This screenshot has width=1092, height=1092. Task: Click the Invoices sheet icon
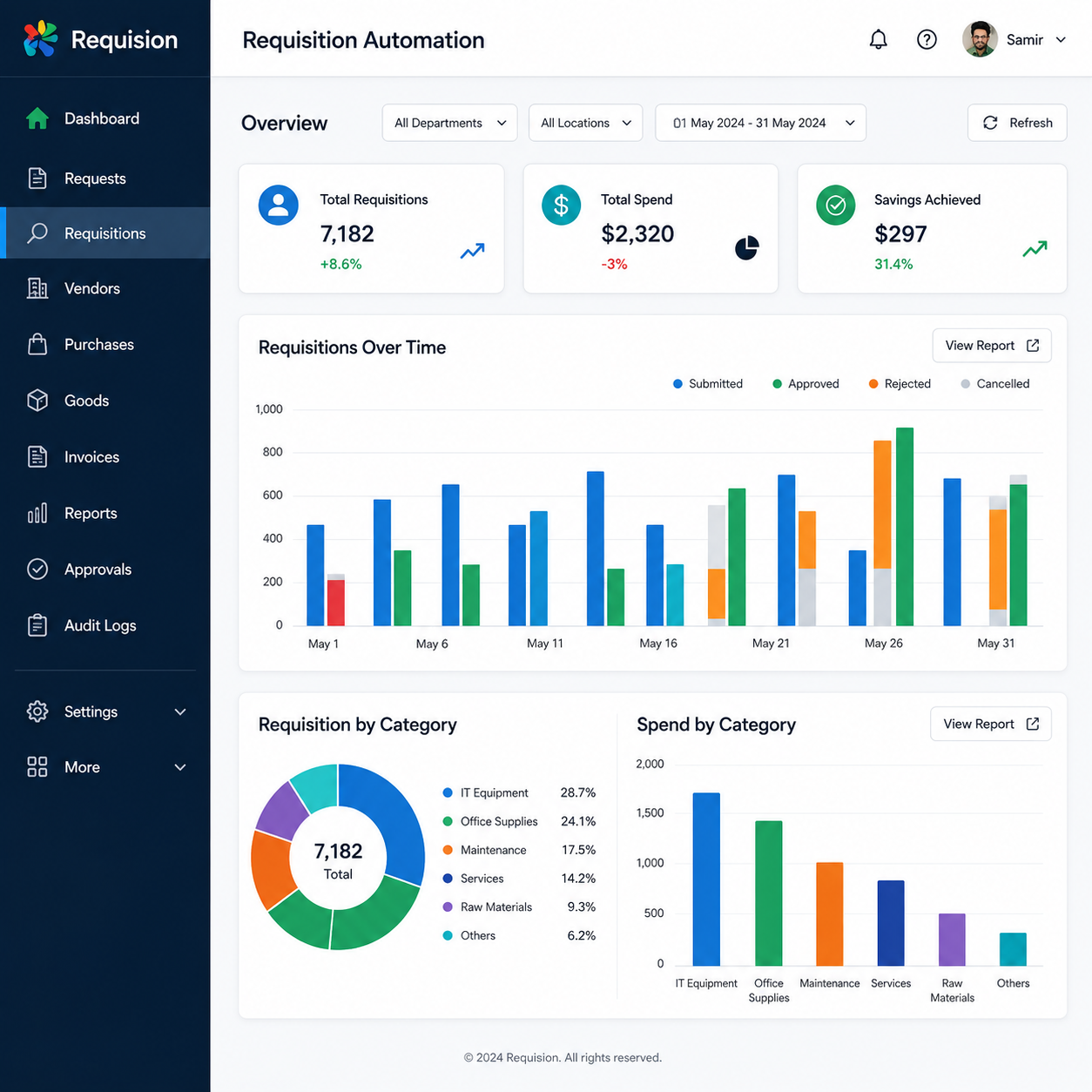[x=37, y=456]
